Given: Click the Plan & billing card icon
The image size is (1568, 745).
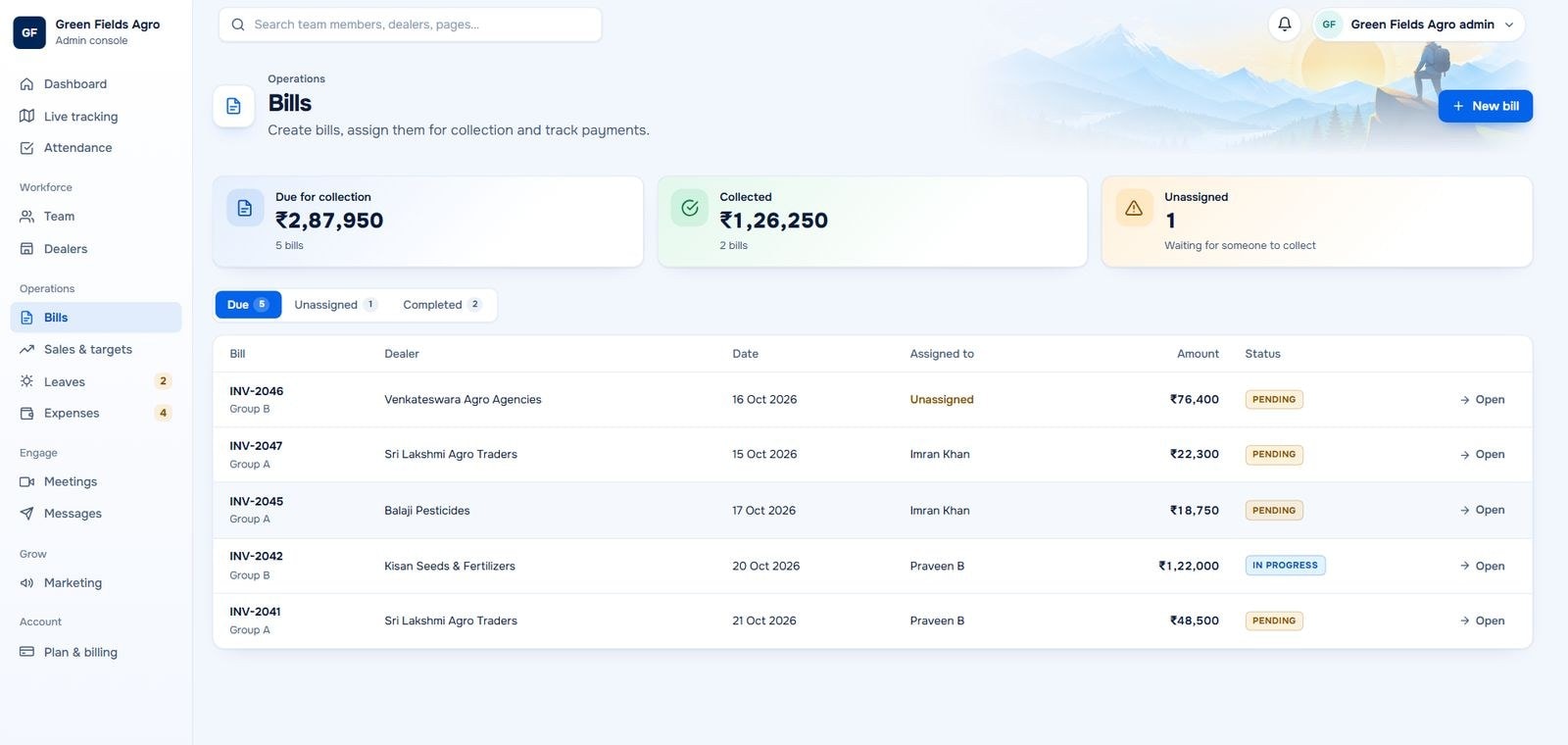Looking at the screenshot, I should point(26,652).
